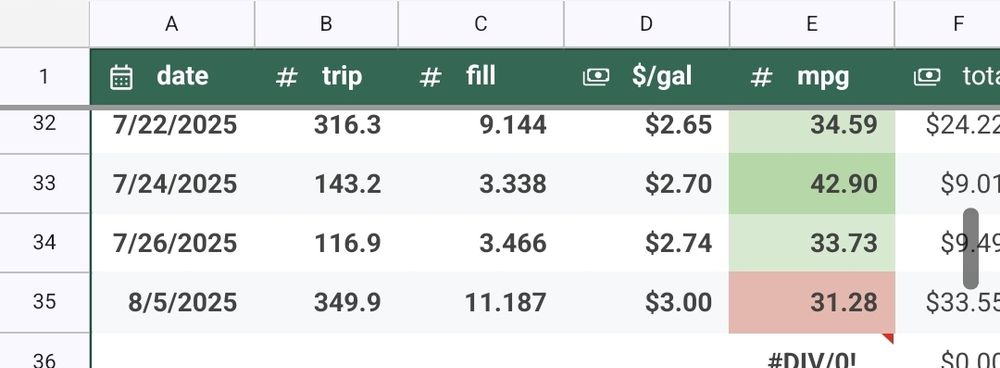1000x368 pixels.
Task: Select column F header
Action: 948,24
